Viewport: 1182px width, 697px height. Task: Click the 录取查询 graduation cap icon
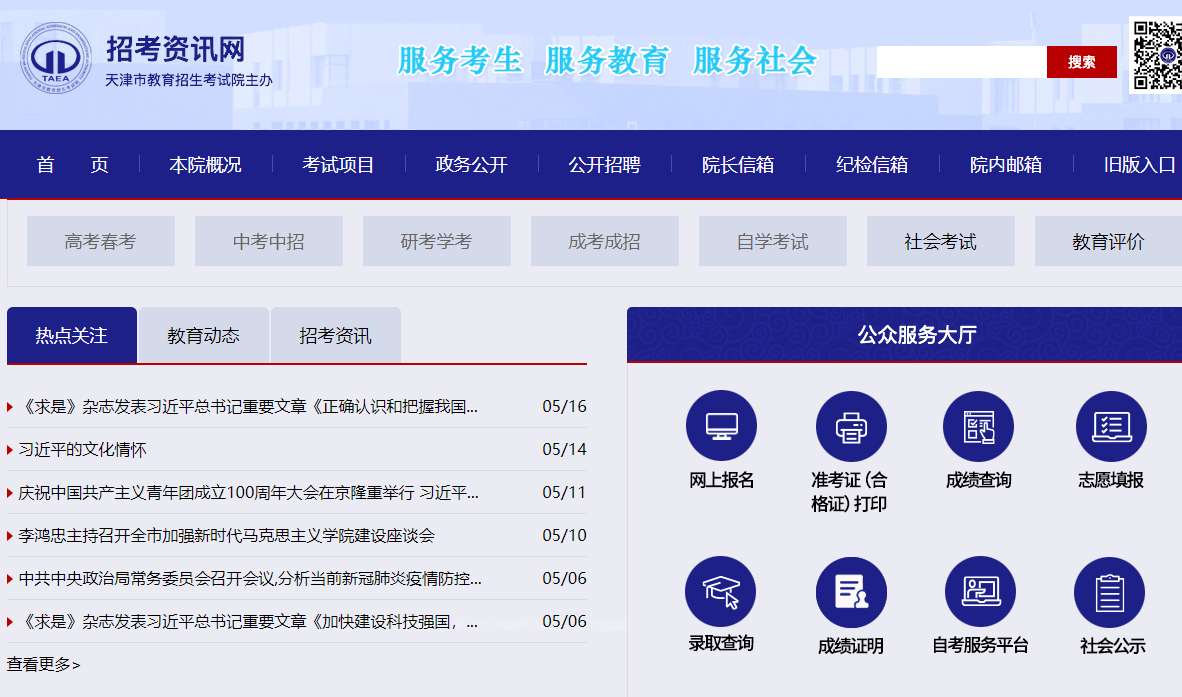(720, 591)
